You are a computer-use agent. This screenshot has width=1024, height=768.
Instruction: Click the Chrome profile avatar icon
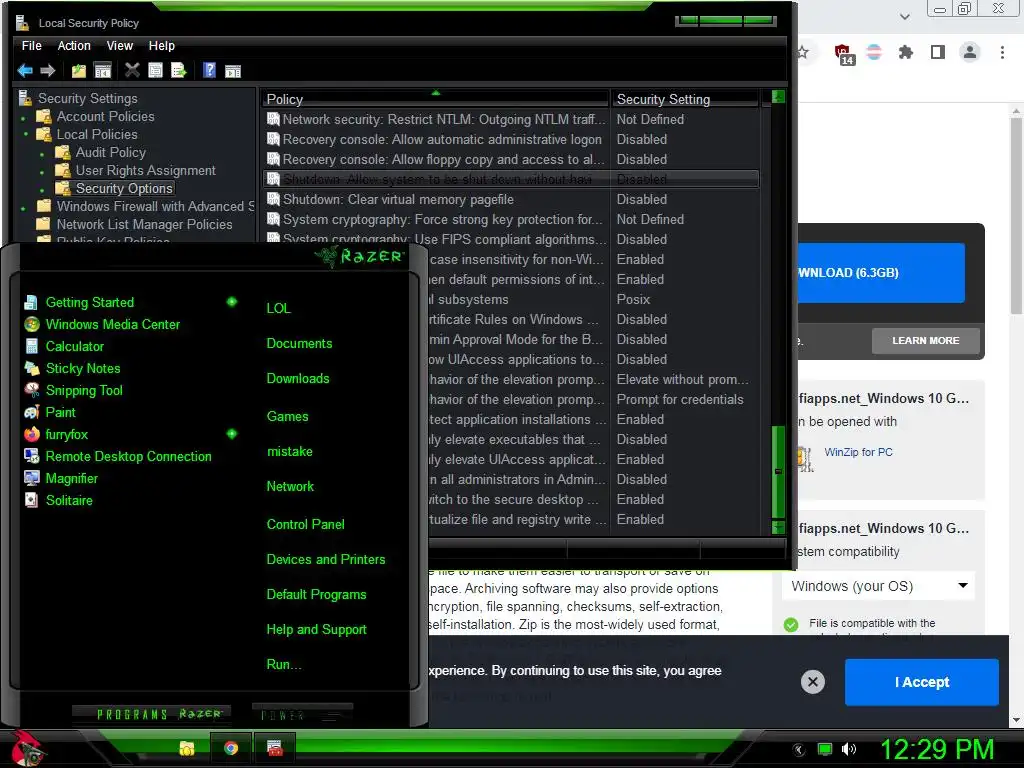pos(970,52)
